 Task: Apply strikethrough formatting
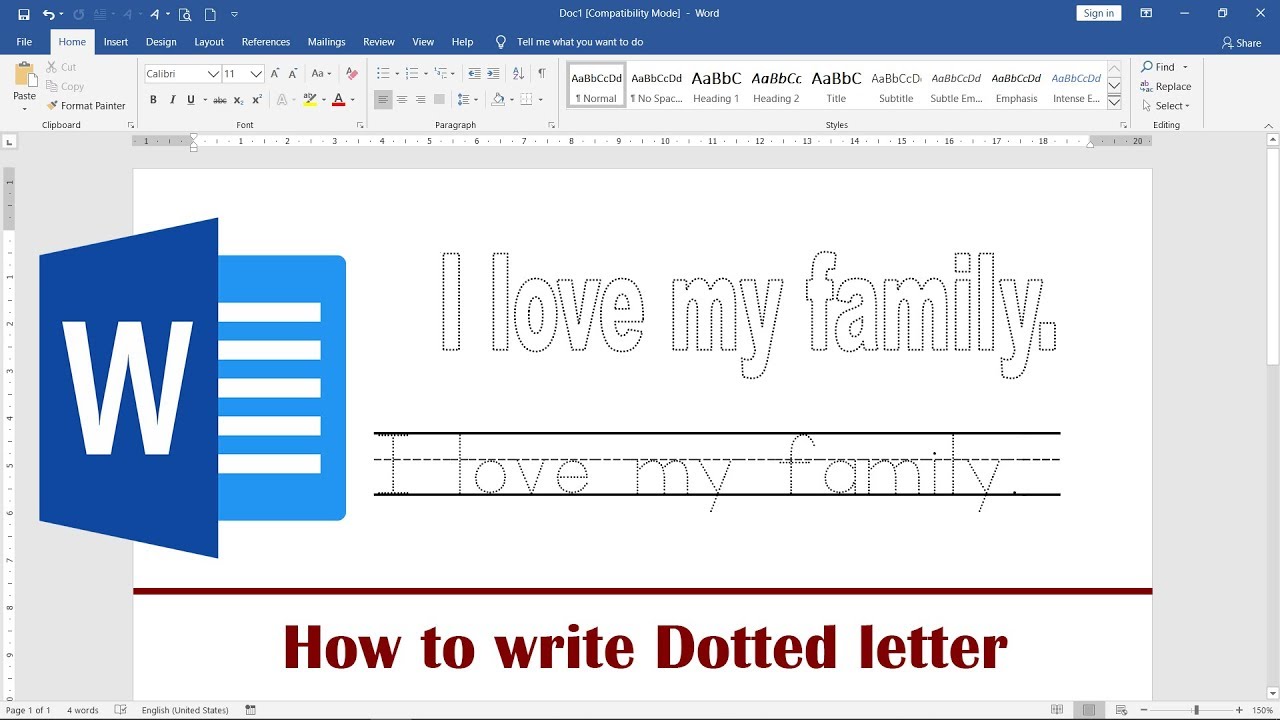220,100
